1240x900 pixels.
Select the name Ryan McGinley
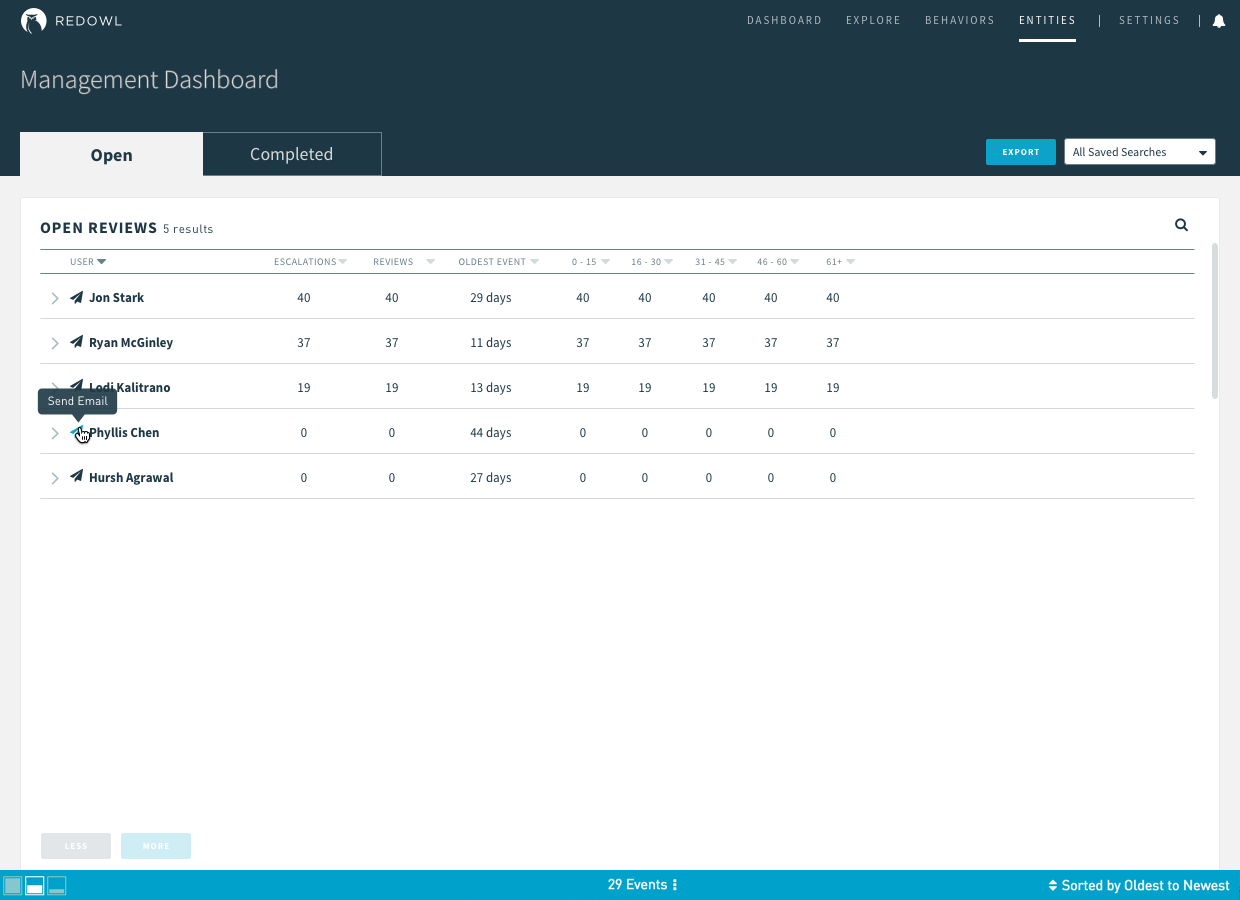pos(131,343)
